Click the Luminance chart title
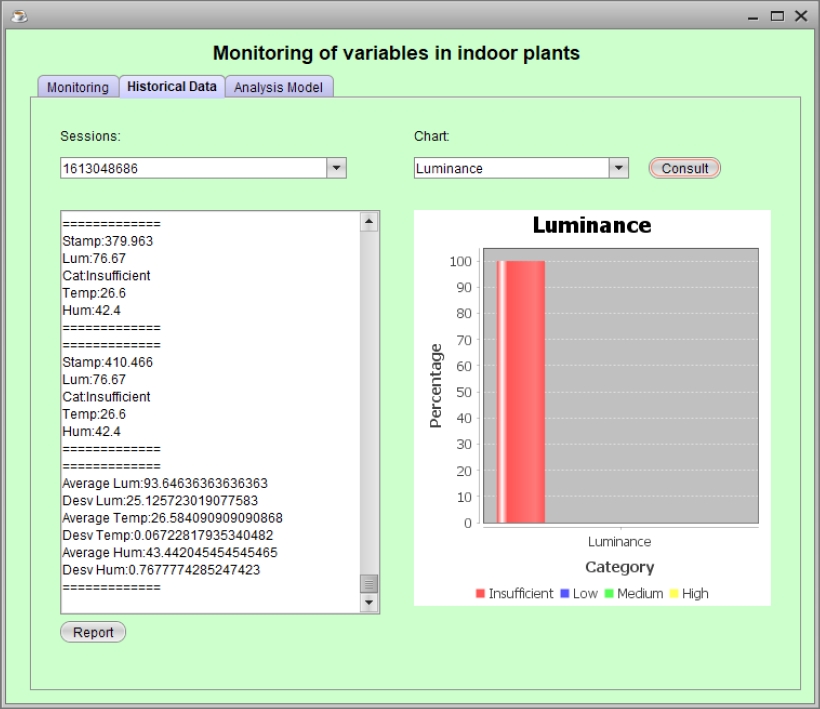The width and height of the screenshot is (820, 709). 591,225
